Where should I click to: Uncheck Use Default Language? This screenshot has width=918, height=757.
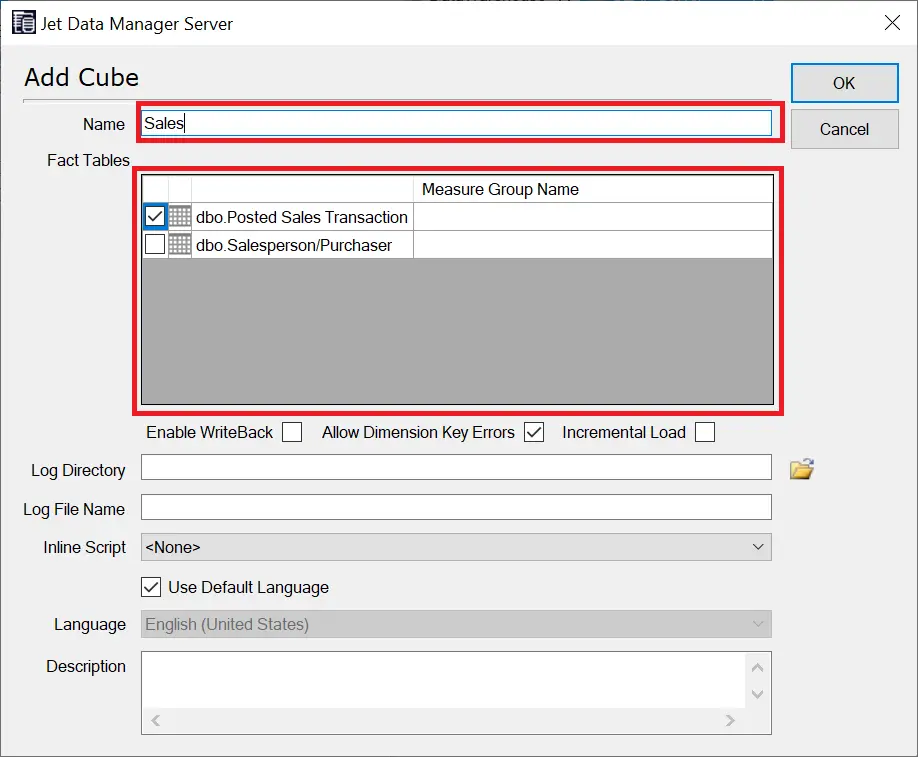(151, 587)
